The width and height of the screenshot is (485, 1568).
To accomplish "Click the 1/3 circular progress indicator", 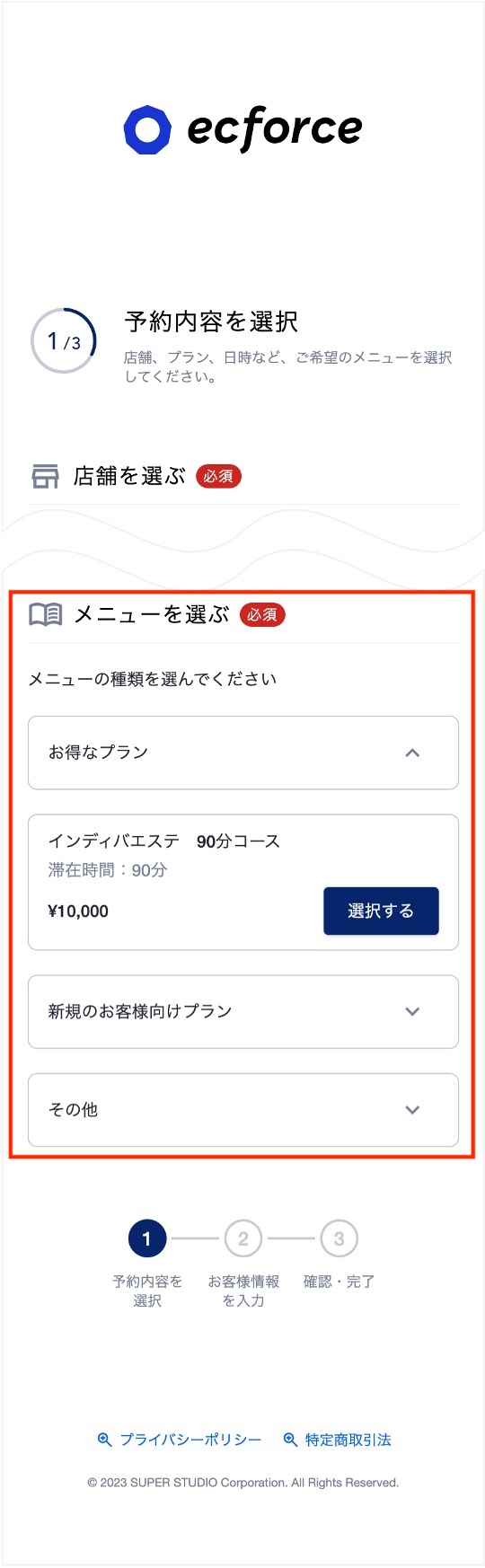I will click(x=64, y=341).
